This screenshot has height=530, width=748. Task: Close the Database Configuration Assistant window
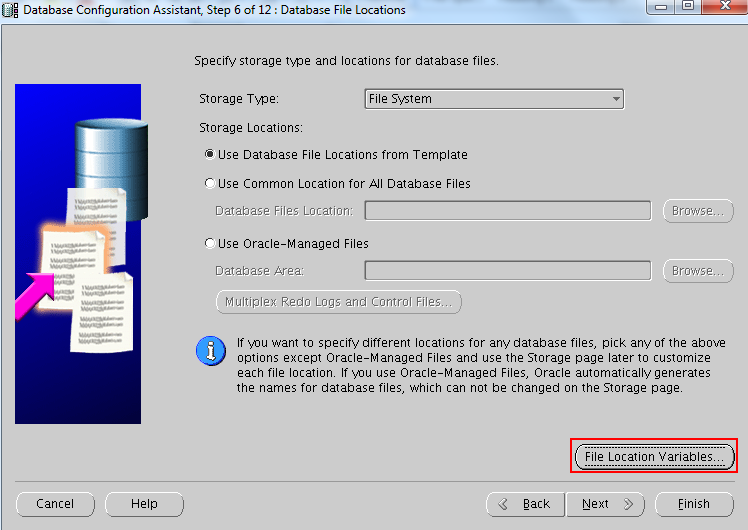[x=725, y=7]
